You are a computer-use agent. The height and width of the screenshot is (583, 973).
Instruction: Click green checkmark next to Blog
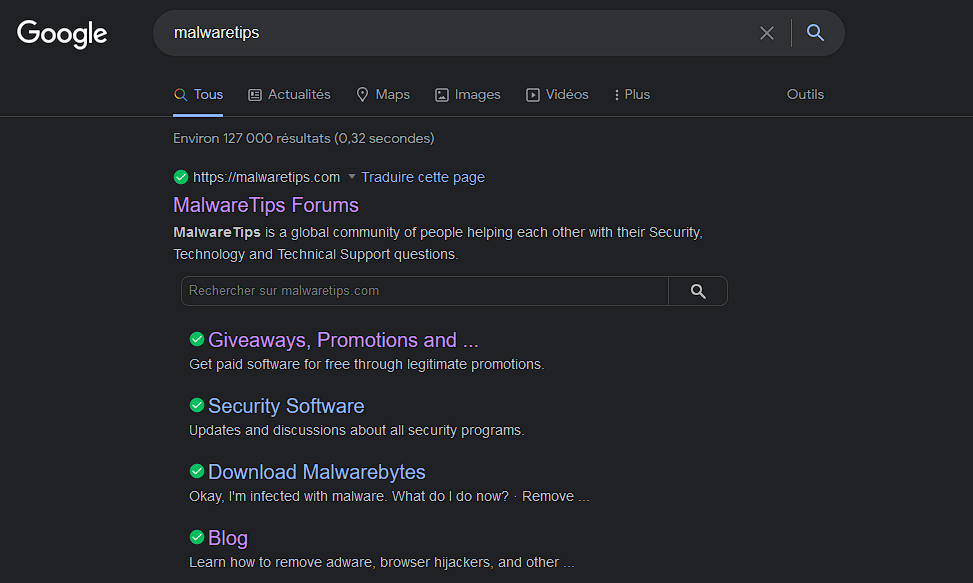tap(197, 537)
